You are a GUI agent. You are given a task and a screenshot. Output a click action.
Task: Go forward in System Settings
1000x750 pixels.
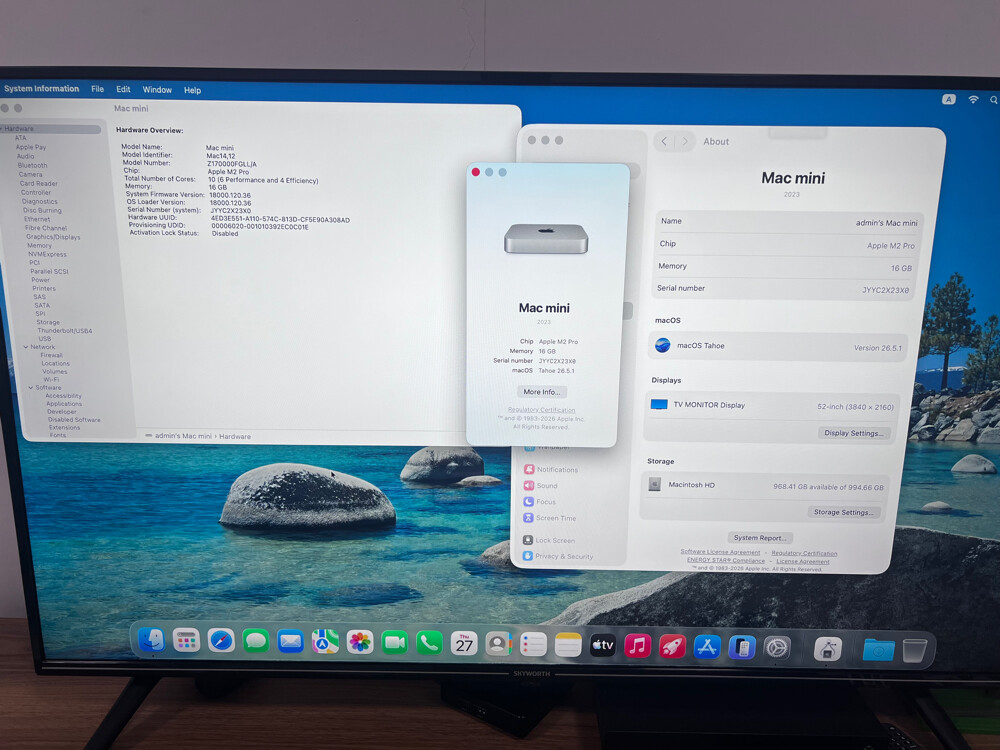pyautogui.click(x=685, y=141)
